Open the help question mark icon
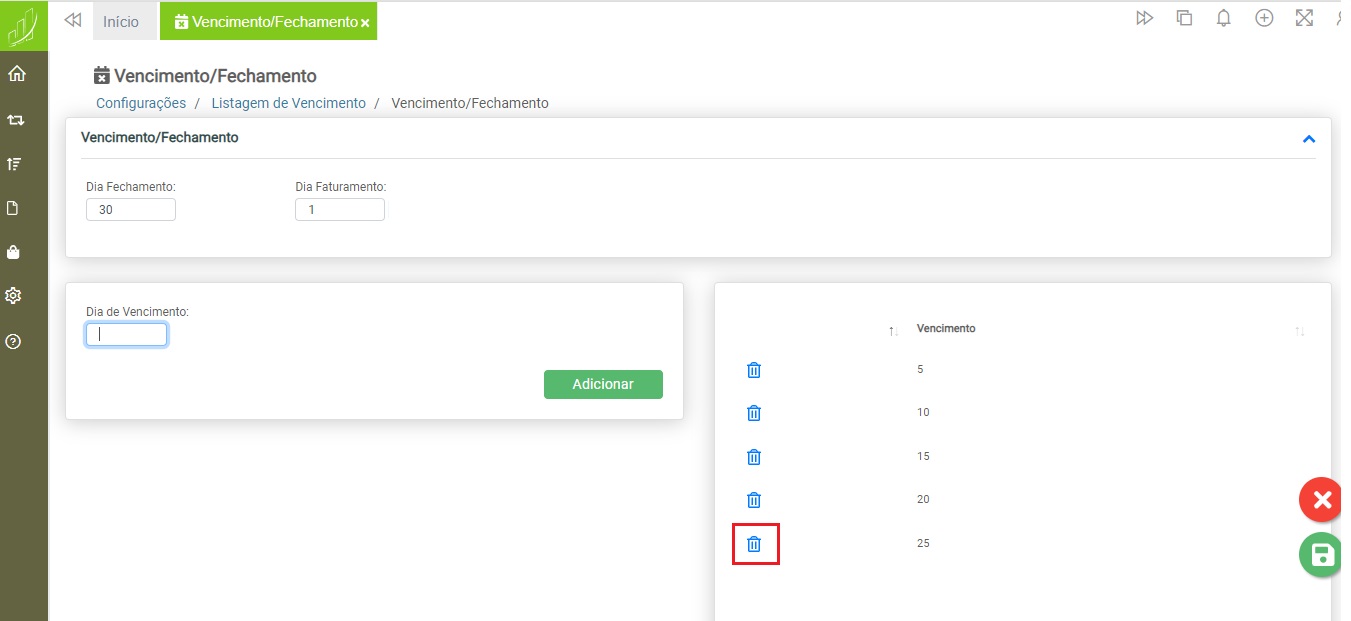The height and width of the screenshot is (621, 1351). click(x=14, y=342)
